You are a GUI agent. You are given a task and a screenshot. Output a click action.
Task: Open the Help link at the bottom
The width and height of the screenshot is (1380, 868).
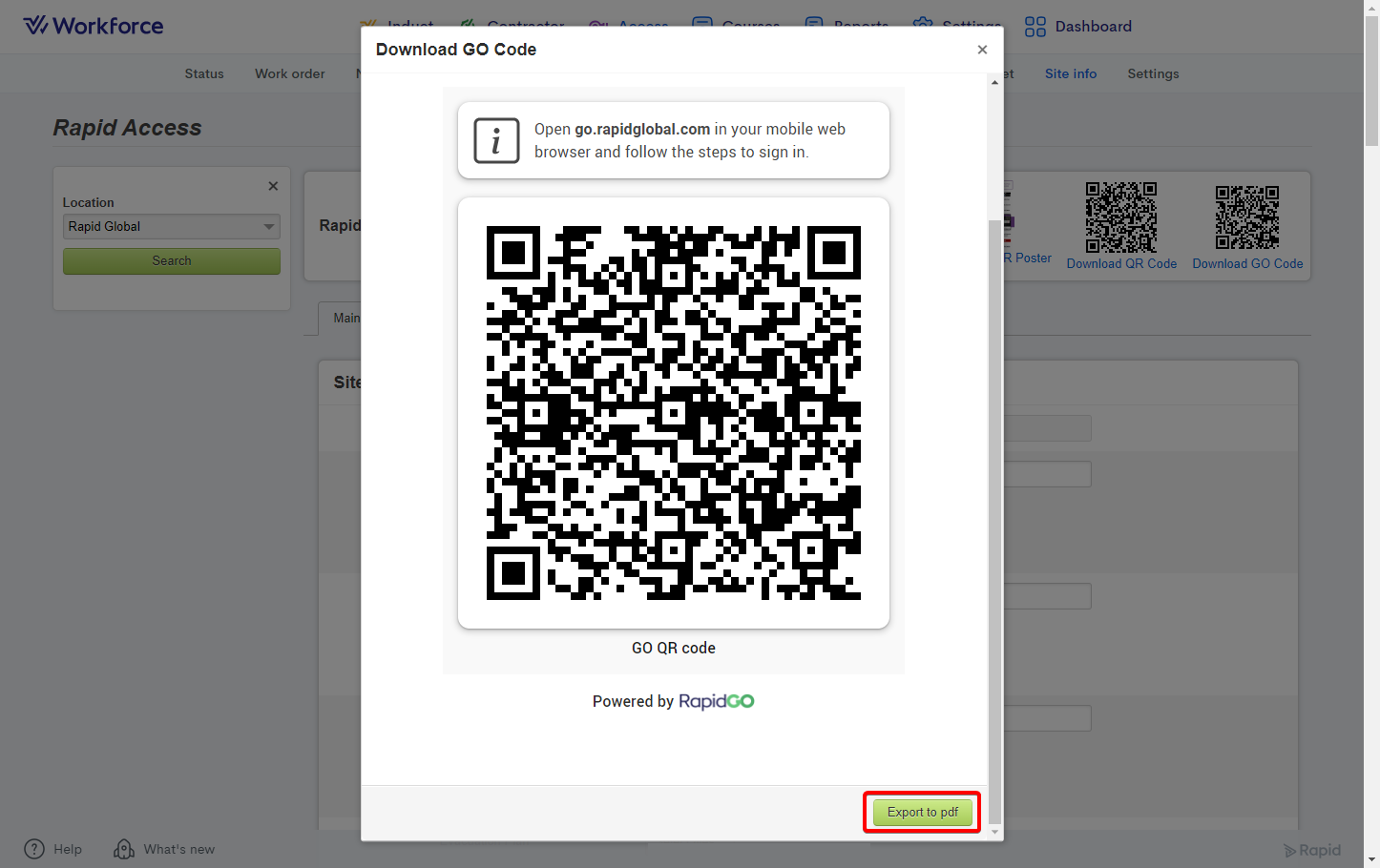(x=68, y=849)
